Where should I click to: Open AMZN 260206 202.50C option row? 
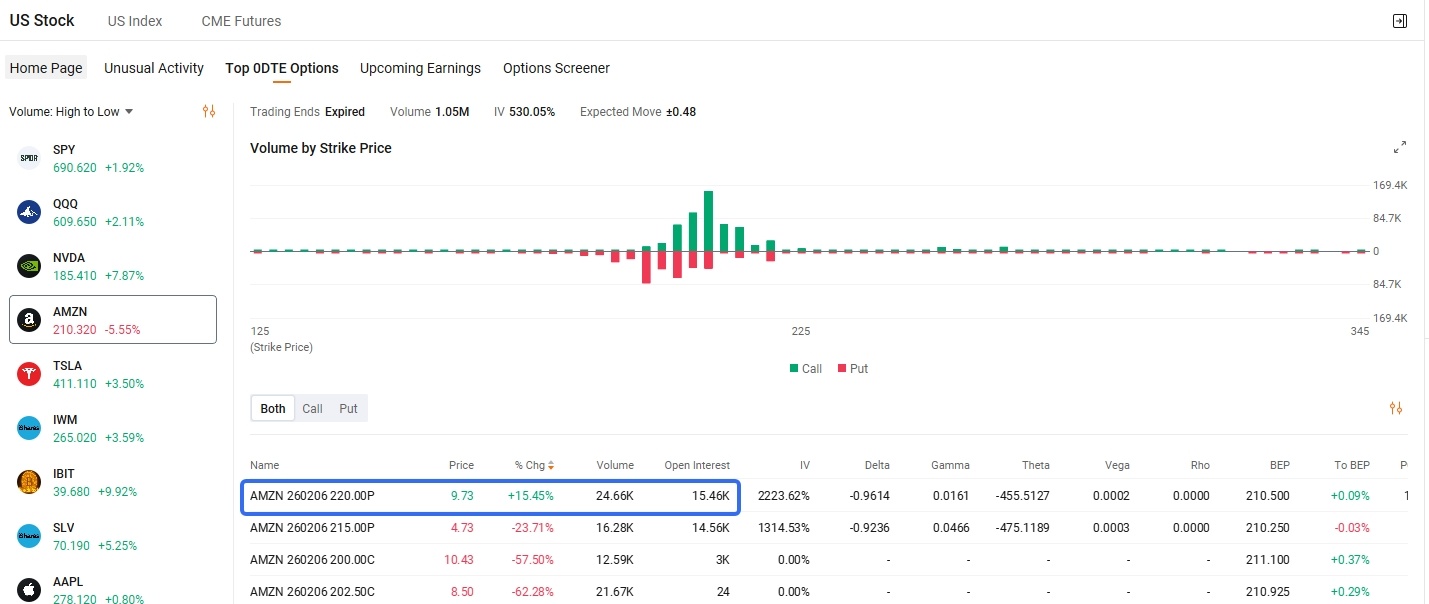pyautogui.click(x=828, y=591)
